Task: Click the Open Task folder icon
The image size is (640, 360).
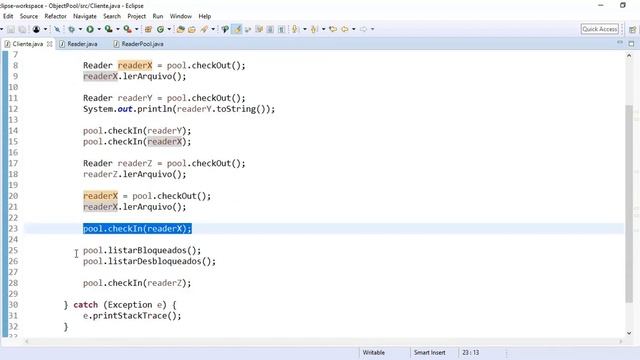Action: tap(192, 29)
